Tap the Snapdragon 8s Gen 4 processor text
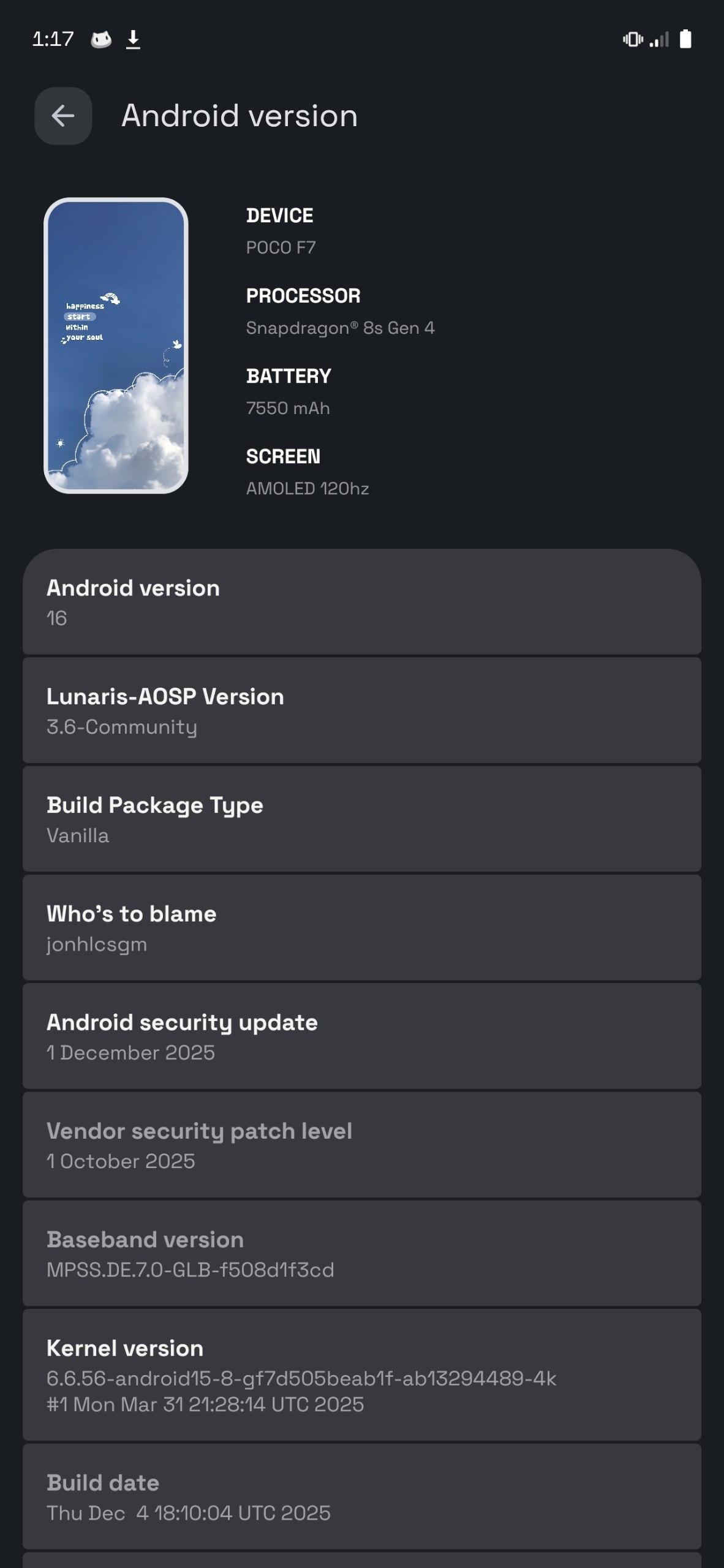 (340, 328)
